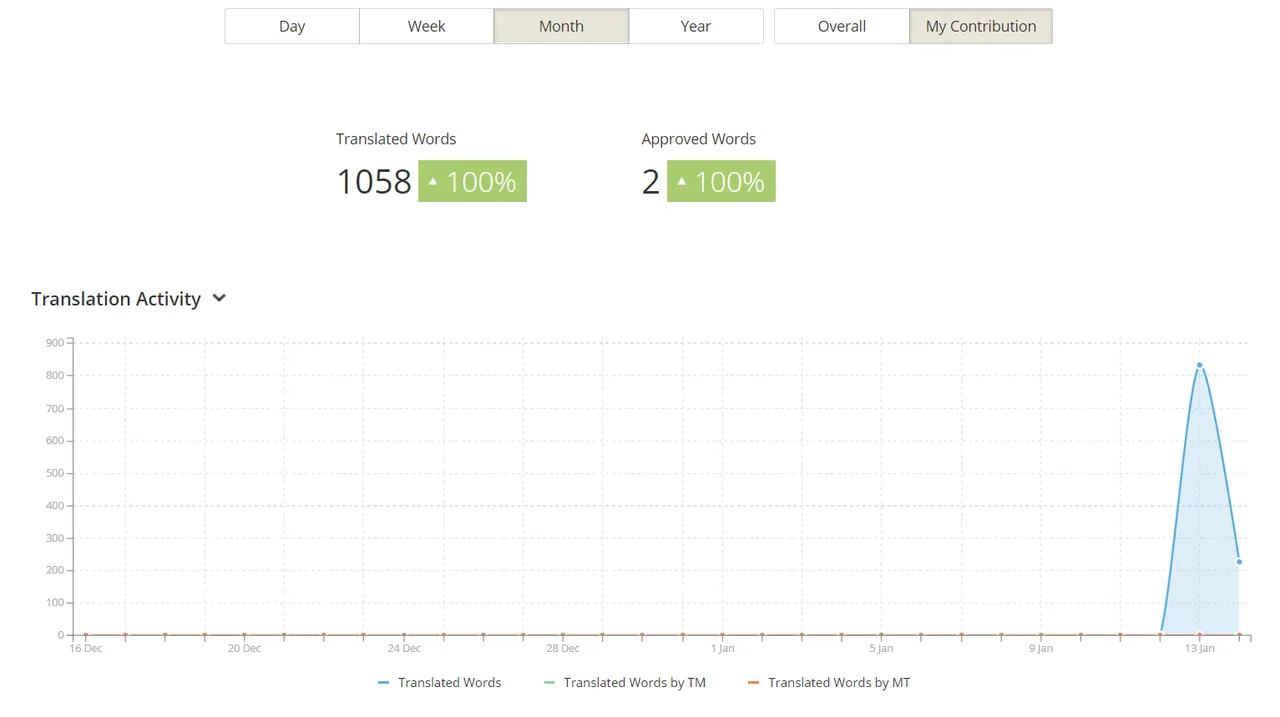Switch to the Day period tab
1280x717 pixels.
(292, 26)
